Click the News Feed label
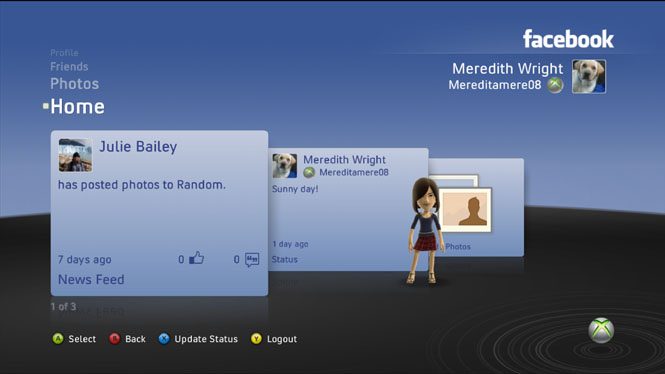 pyautogui.click(x=91, y=279)
